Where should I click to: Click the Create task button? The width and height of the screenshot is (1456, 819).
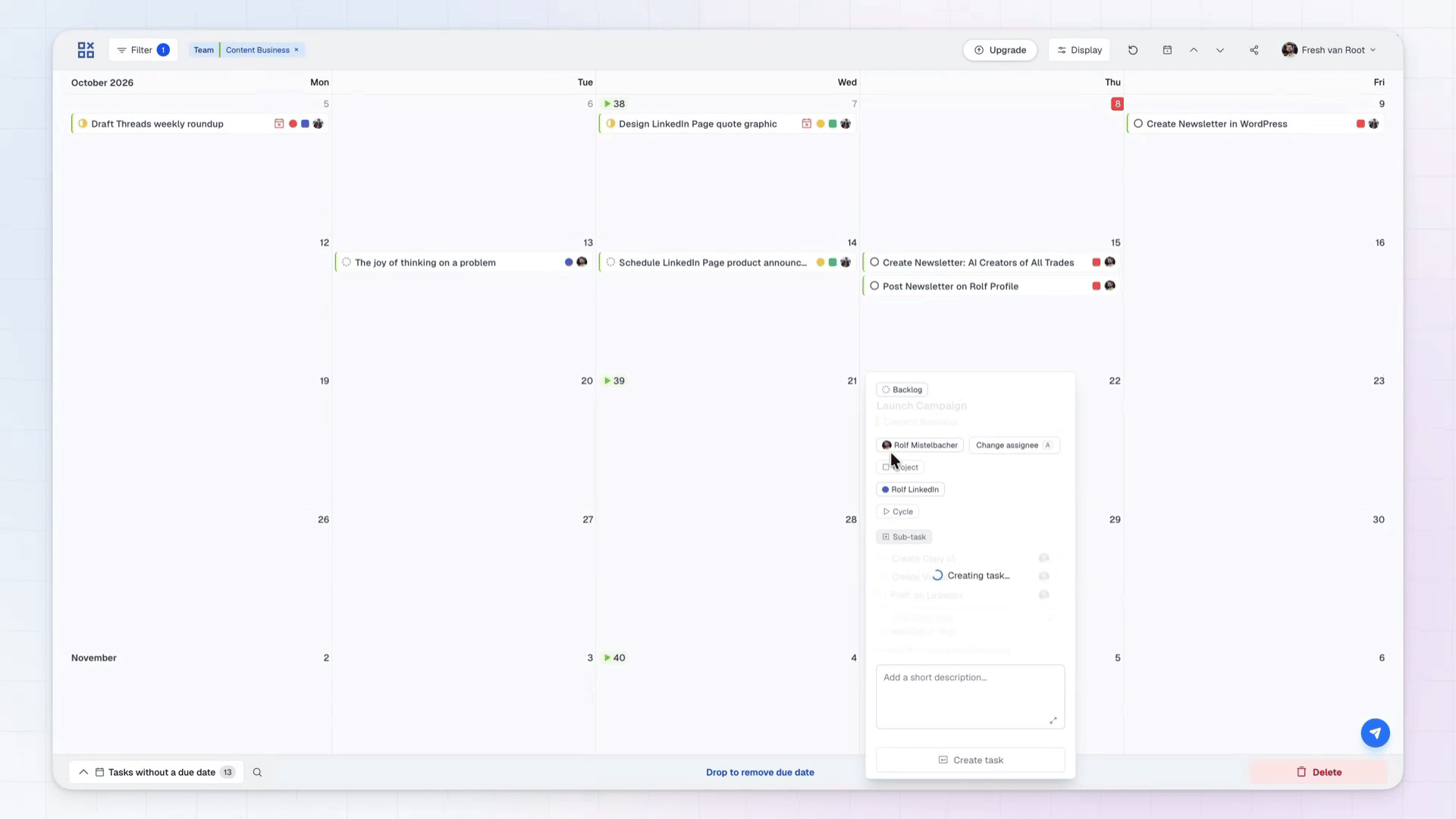click(970, 760)
